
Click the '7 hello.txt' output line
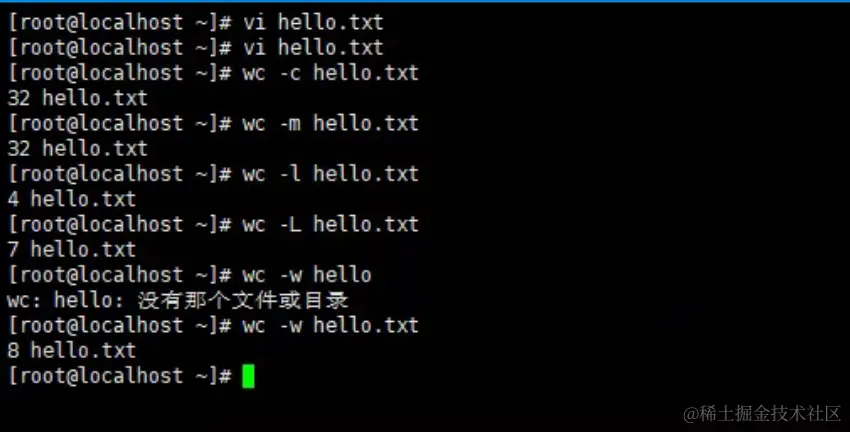(72, 249)
